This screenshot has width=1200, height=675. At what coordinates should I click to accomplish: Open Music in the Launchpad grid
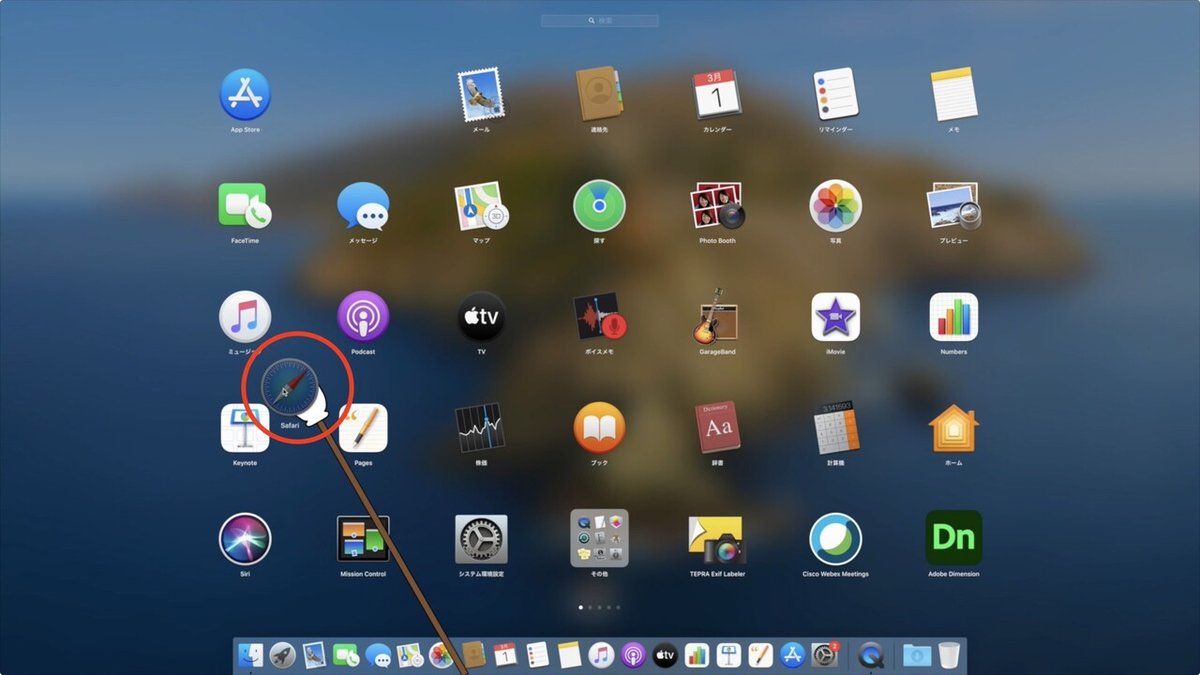pyautogui.click(x=245, y=317)
